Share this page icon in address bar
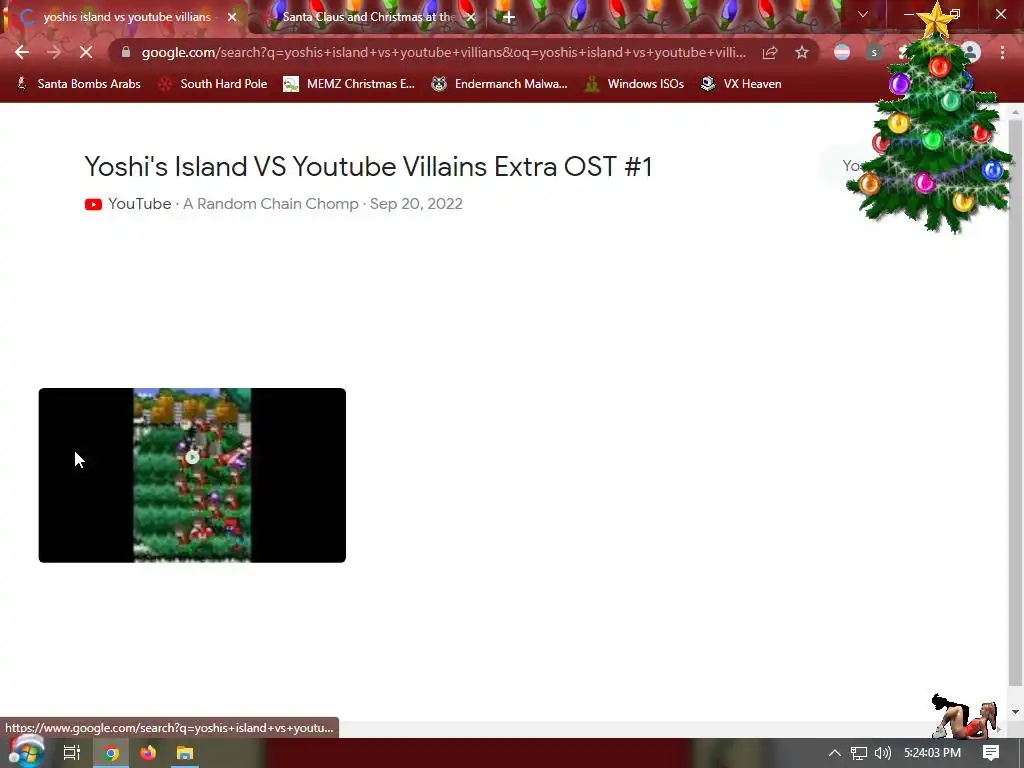 point(770,52)
